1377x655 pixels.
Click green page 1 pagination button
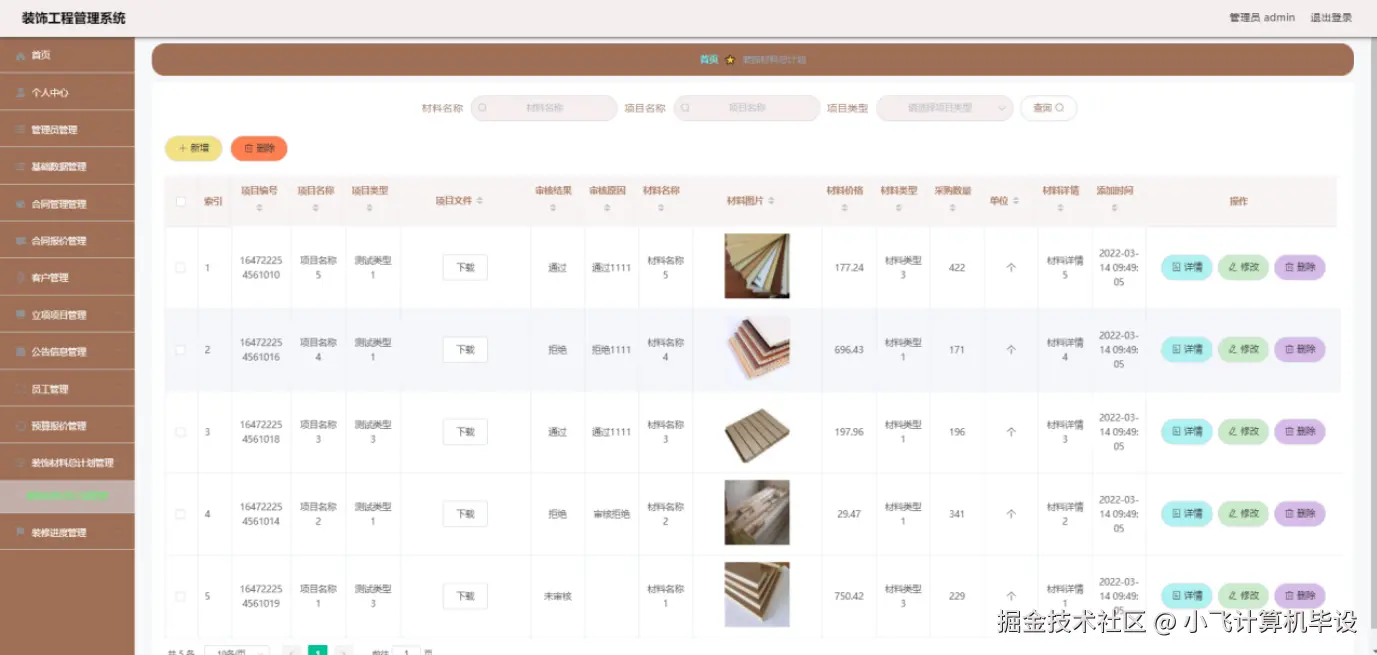click(x=317, y=651)
